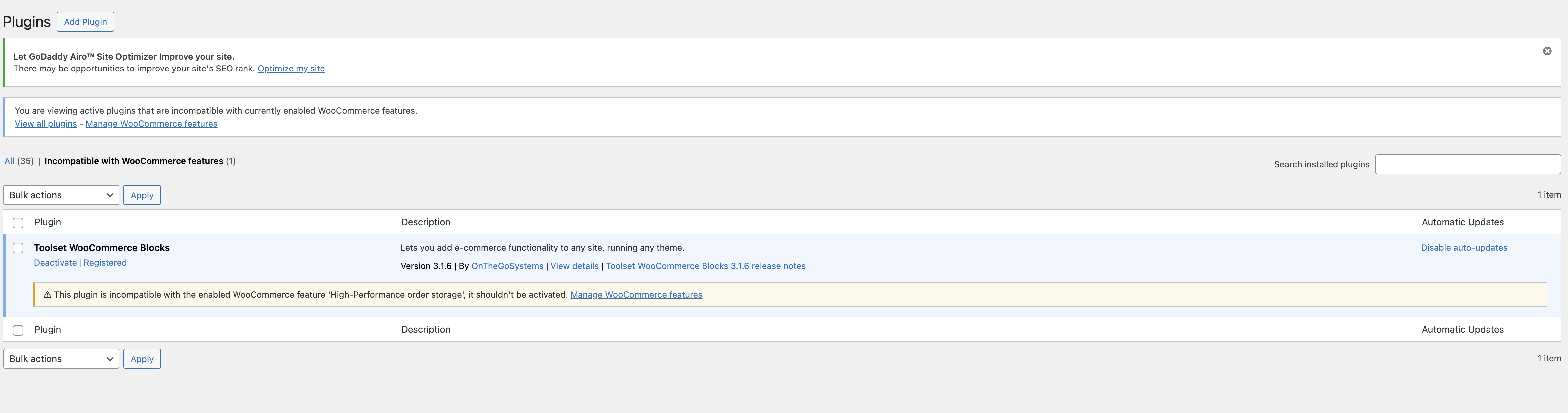Switch to All (35) plugins filter
This screenshot has width=1568, height=413.
[x=19, y=161]
